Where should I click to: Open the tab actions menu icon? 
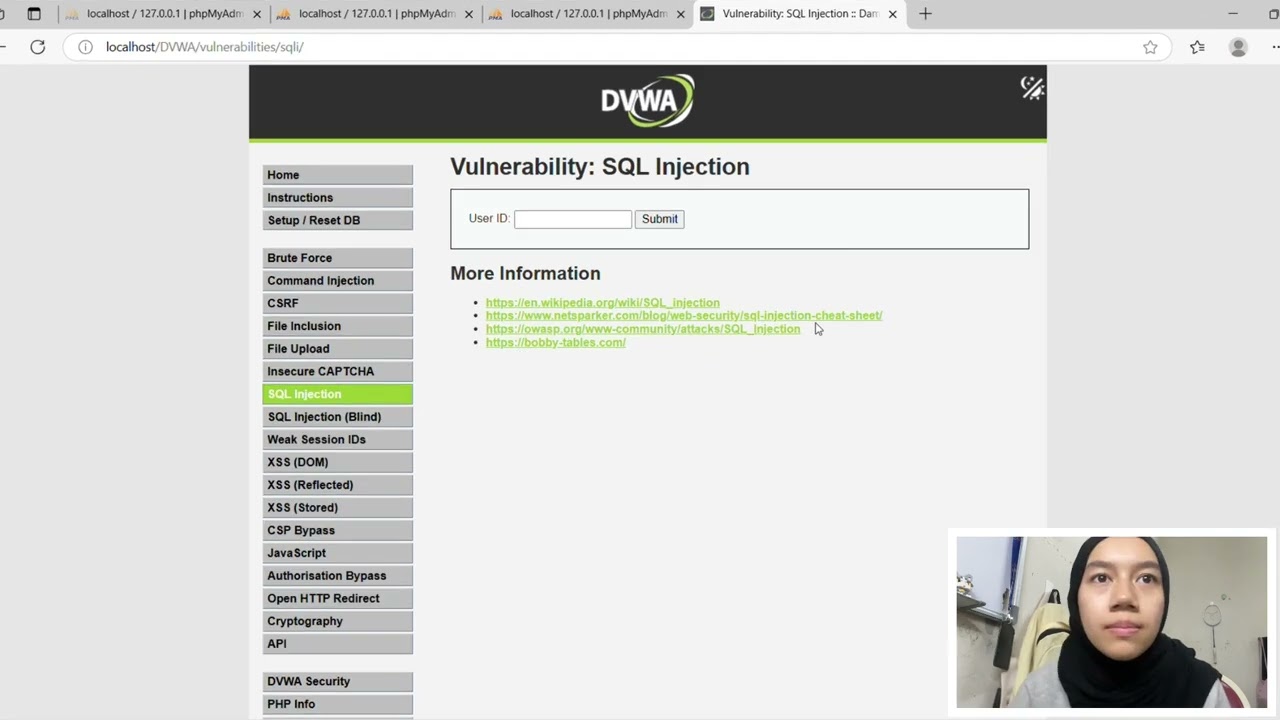[x=34, y=14]
